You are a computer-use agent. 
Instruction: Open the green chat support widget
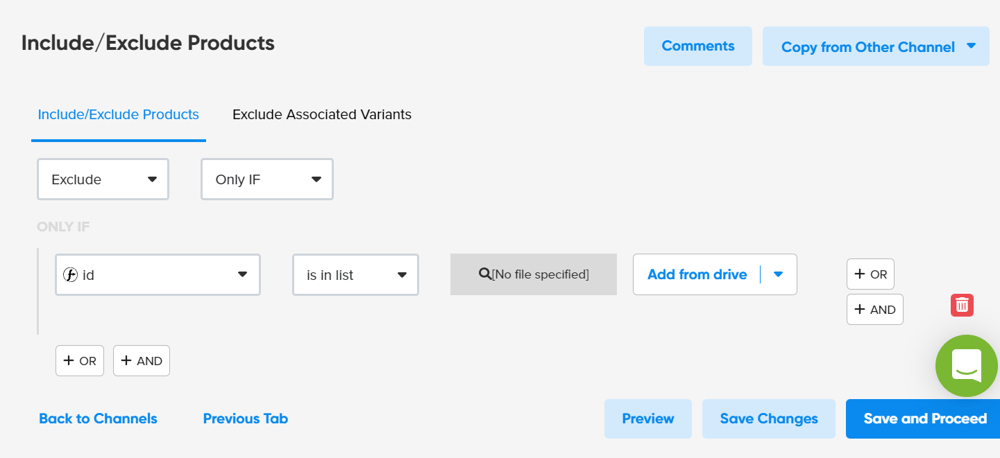click(x=966, y=365)
